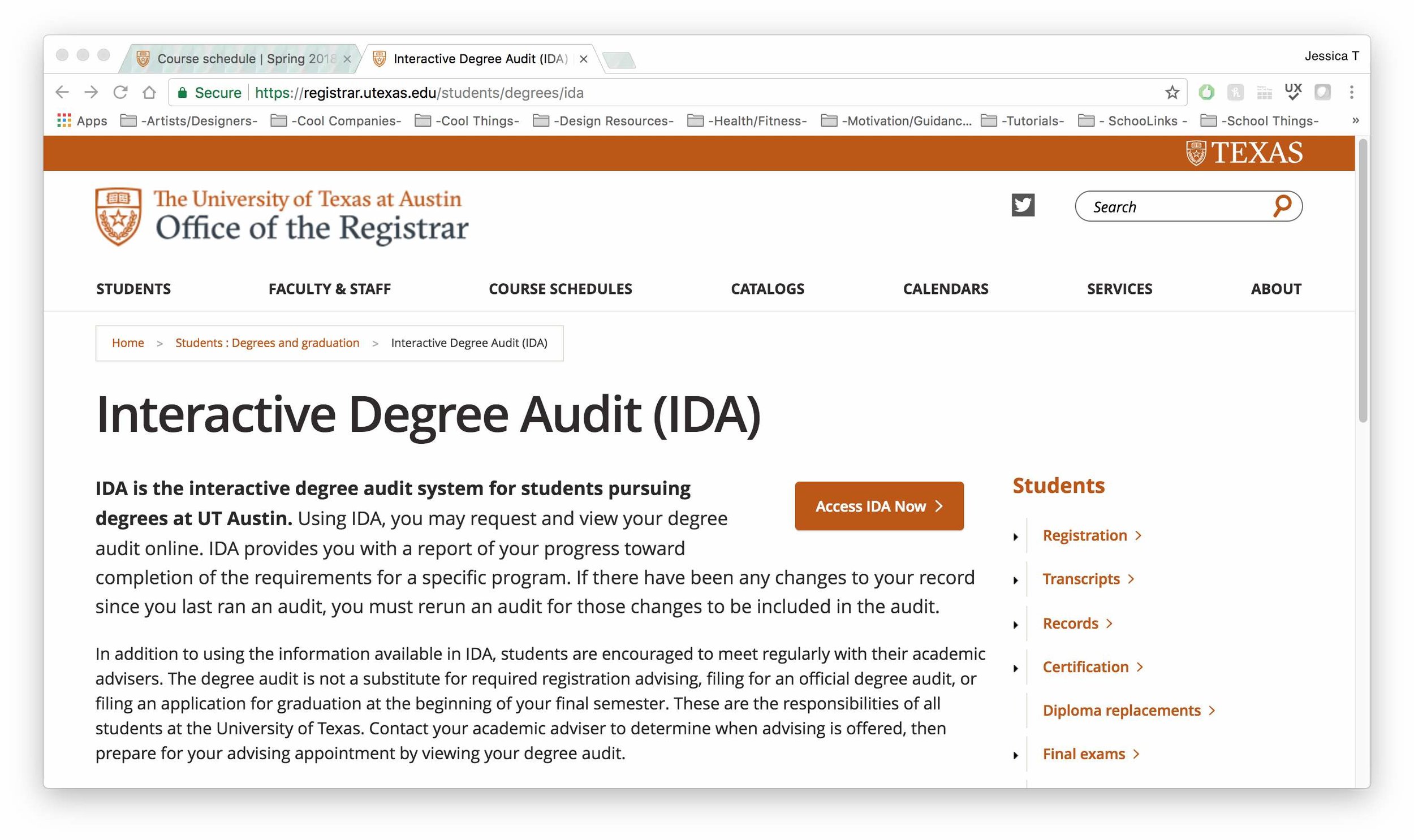Click the Access IDA Now button

tap(879, 506)
